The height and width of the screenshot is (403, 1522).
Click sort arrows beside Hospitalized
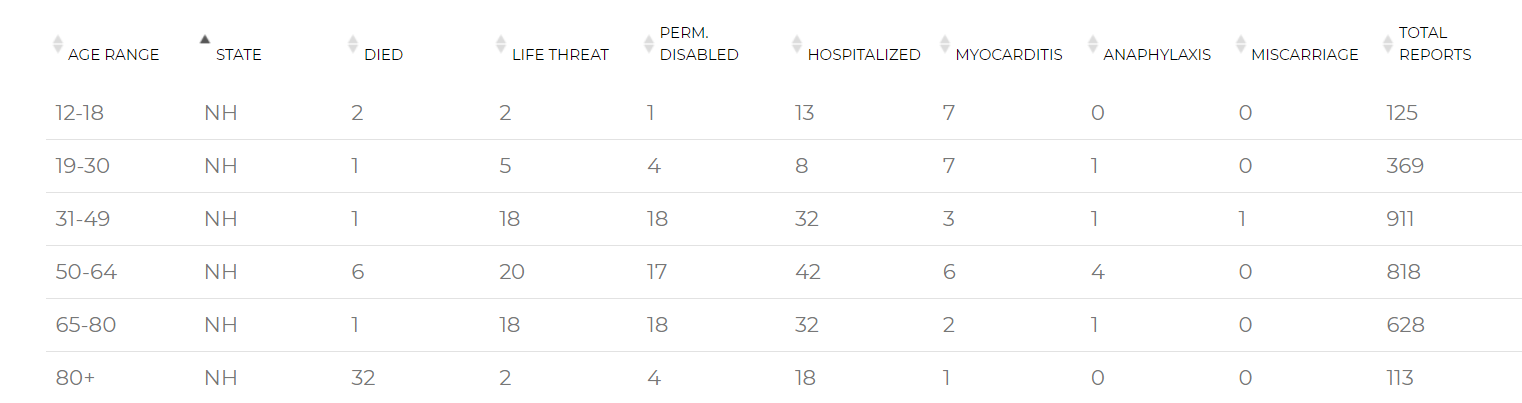coord(796,44)
